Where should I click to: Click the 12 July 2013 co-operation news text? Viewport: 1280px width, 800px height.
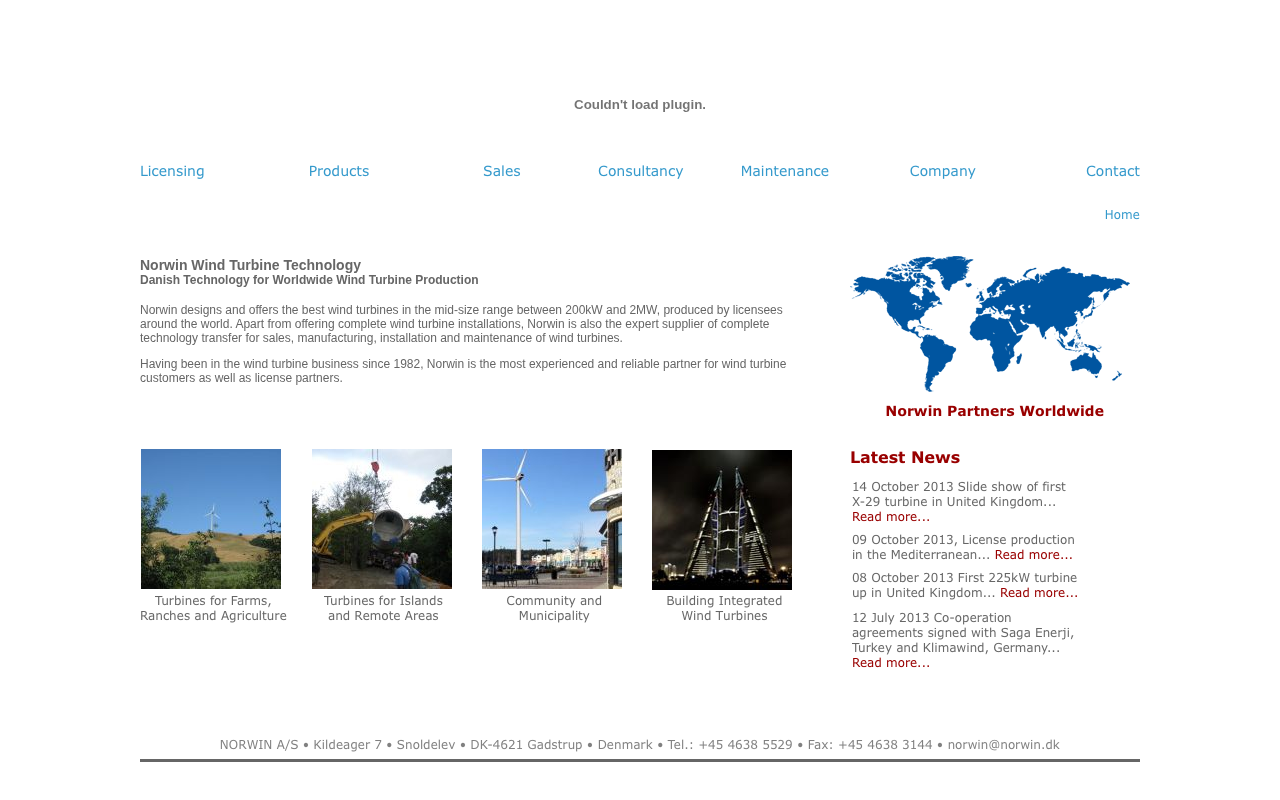tap(963, 633)
